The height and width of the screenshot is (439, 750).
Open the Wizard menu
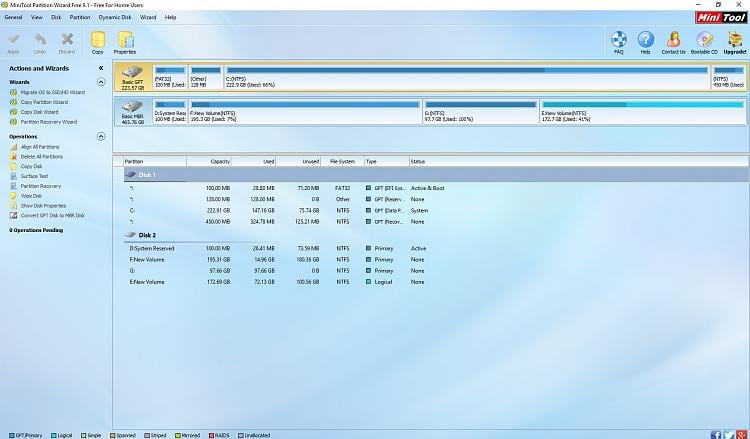[148, 17]
